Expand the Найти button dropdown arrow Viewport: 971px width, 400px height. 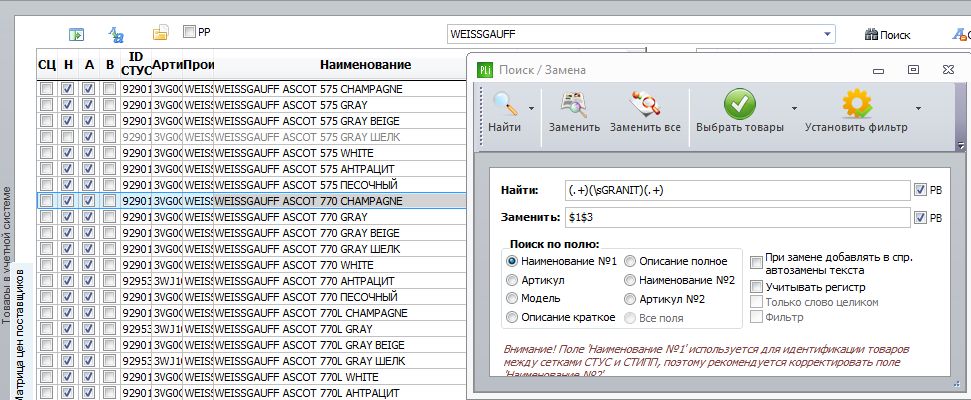[531, 108]
